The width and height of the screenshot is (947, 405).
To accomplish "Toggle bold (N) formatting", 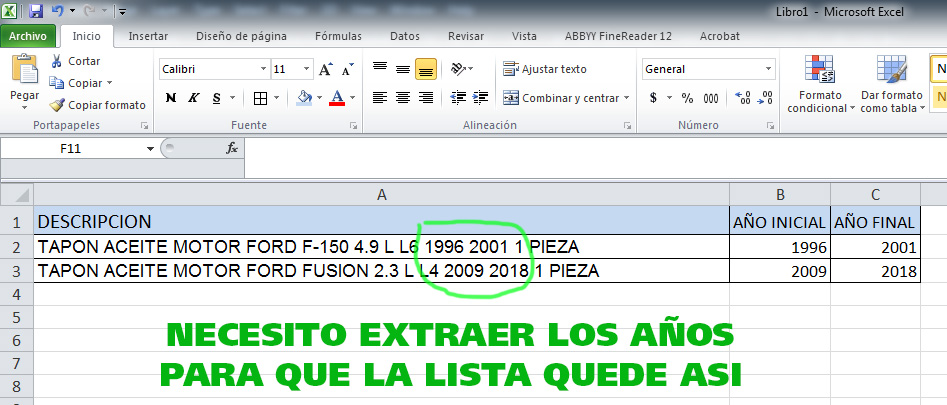I will click(171, 98).
